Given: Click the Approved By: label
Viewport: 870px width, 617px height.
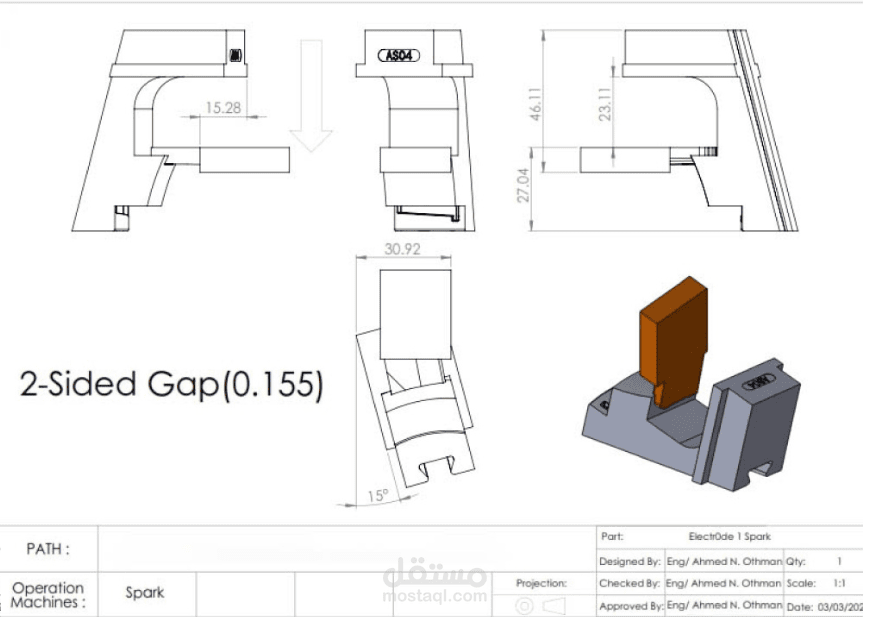Looking at the screenshot, I should pyautogui.click(x=631, y=606).
